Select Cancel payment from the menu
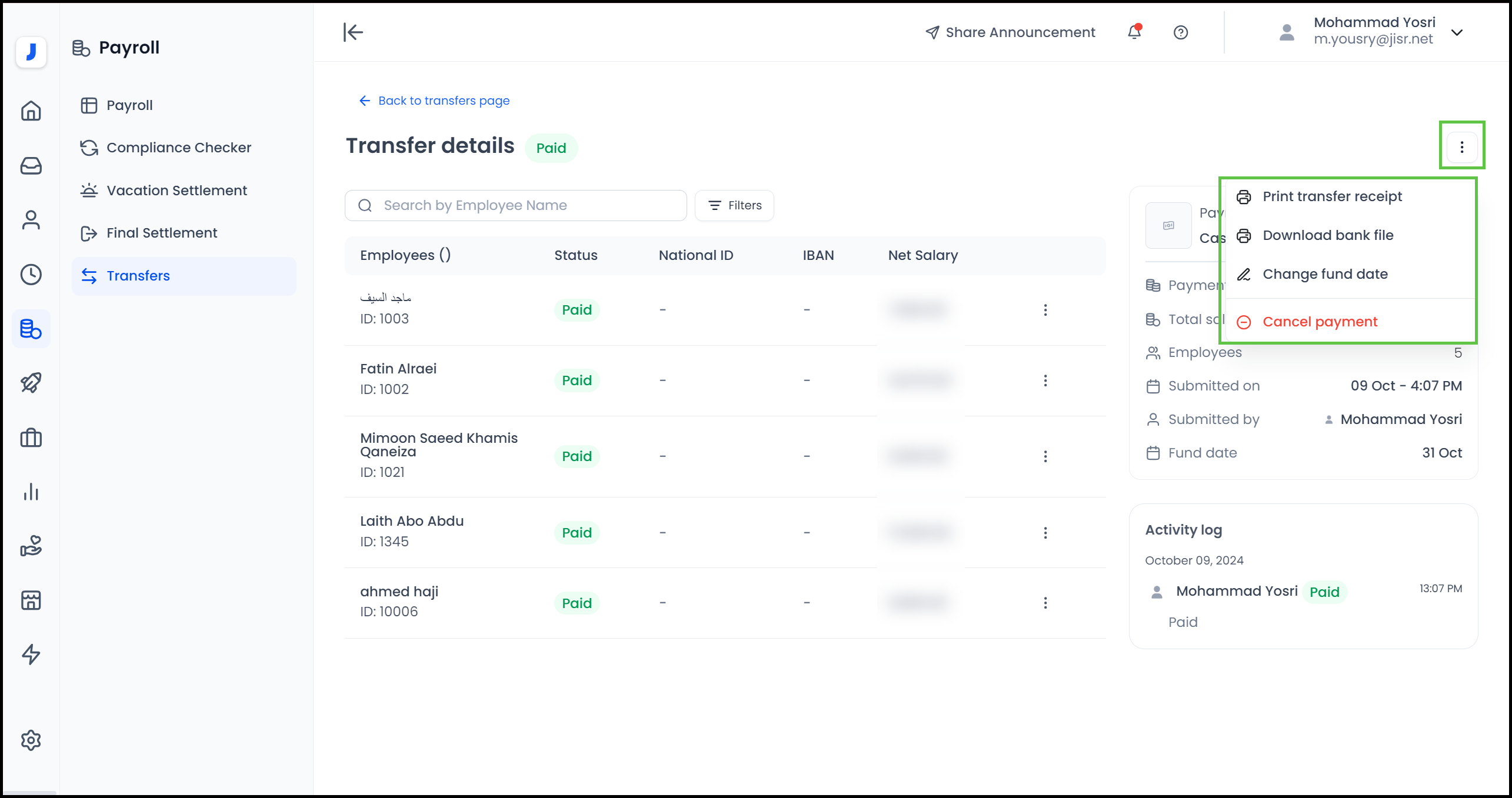This screenshot has height=798, width=1512. (x=1320, y=322)
